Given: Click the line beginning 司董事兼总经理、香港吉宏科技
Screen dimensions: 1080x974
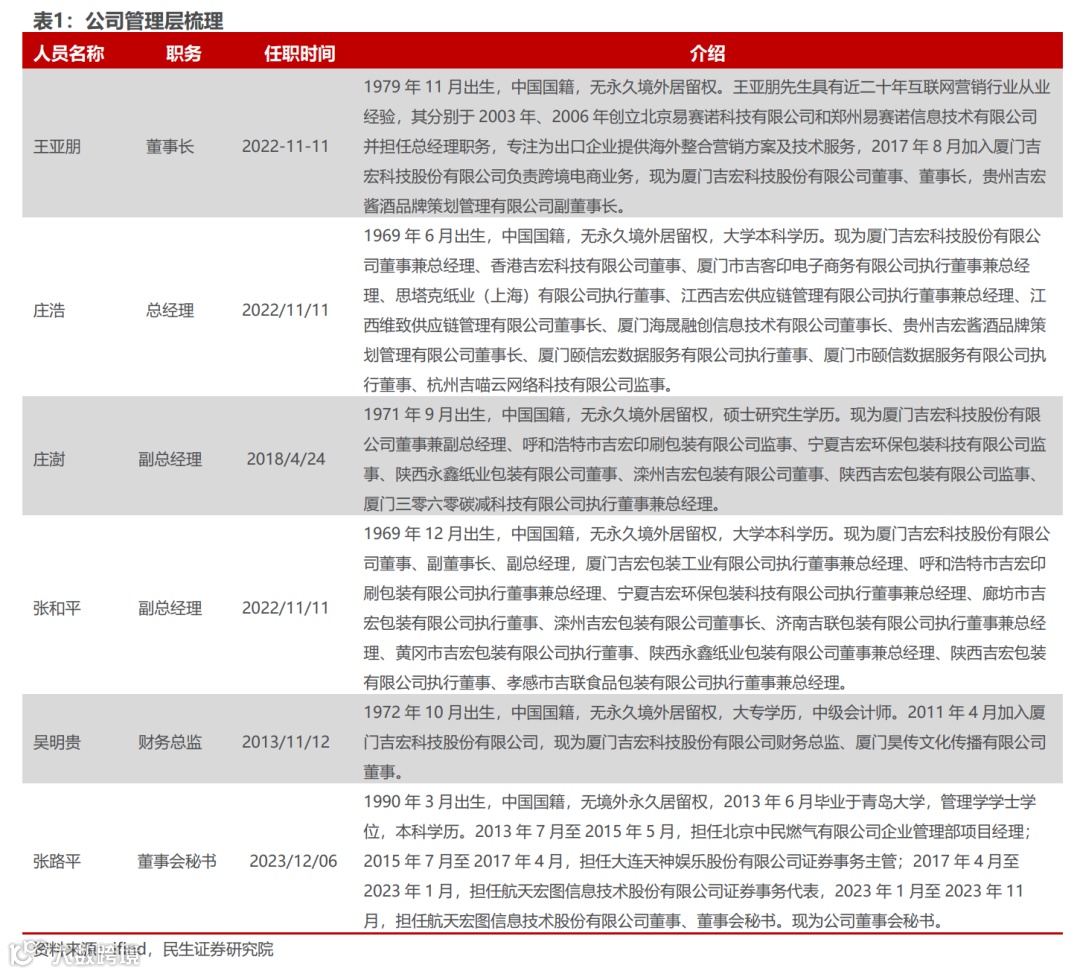Looking at the screenshot, I should pos(697,266).
